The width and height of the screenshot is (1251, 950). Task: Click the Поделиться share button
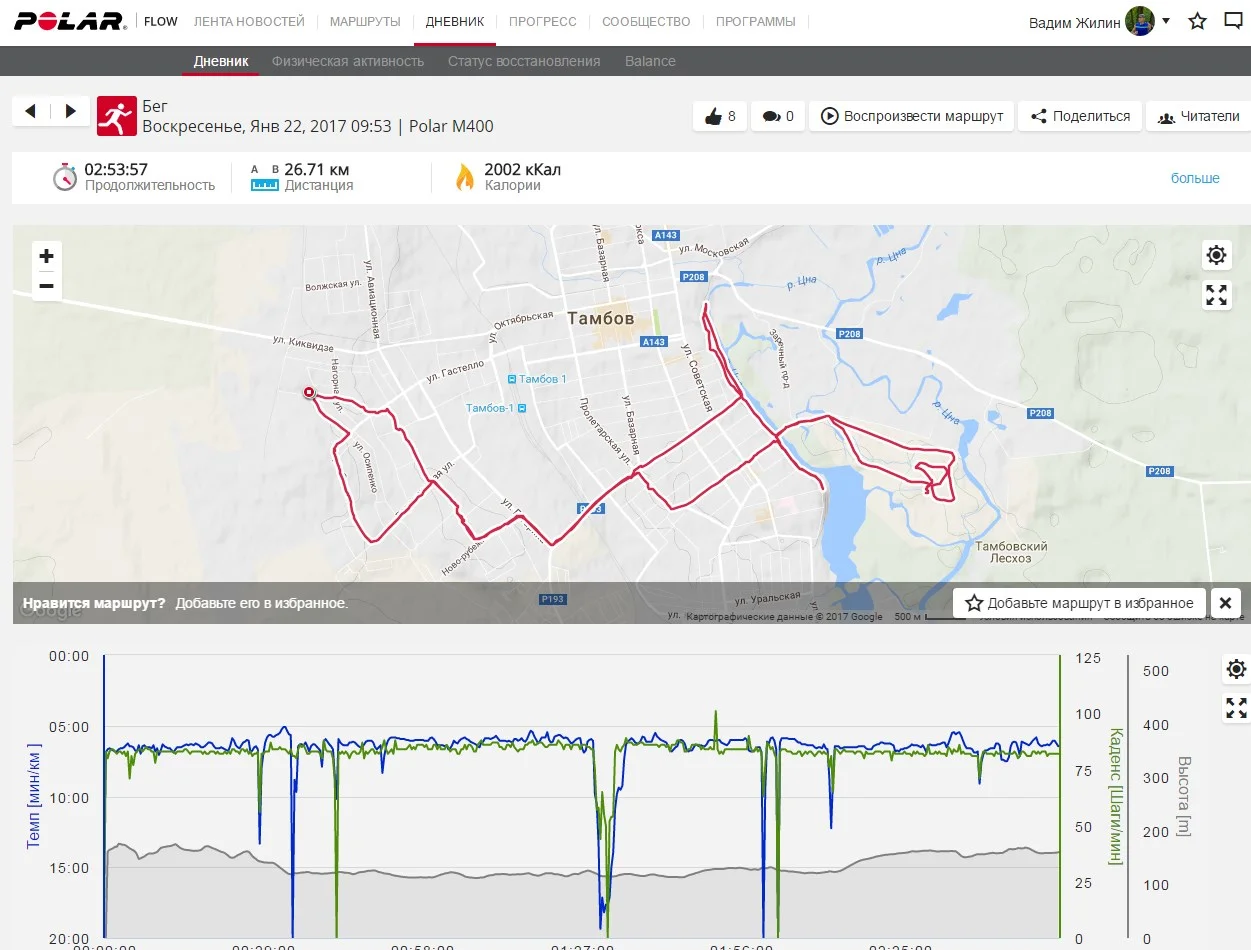[x=1080, y=116]
